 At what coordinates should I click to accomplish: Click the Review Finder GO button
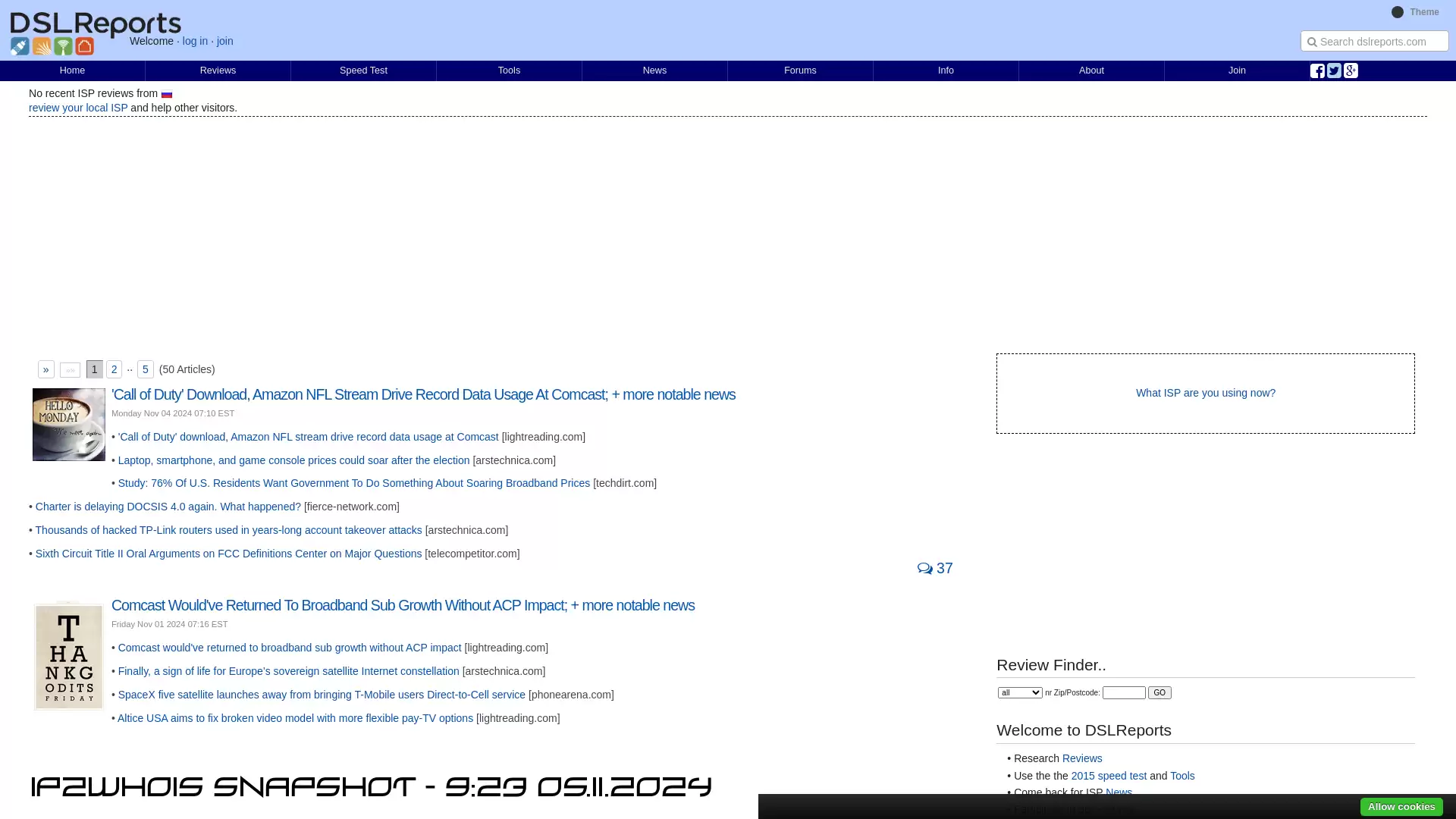click(1159, 692)
